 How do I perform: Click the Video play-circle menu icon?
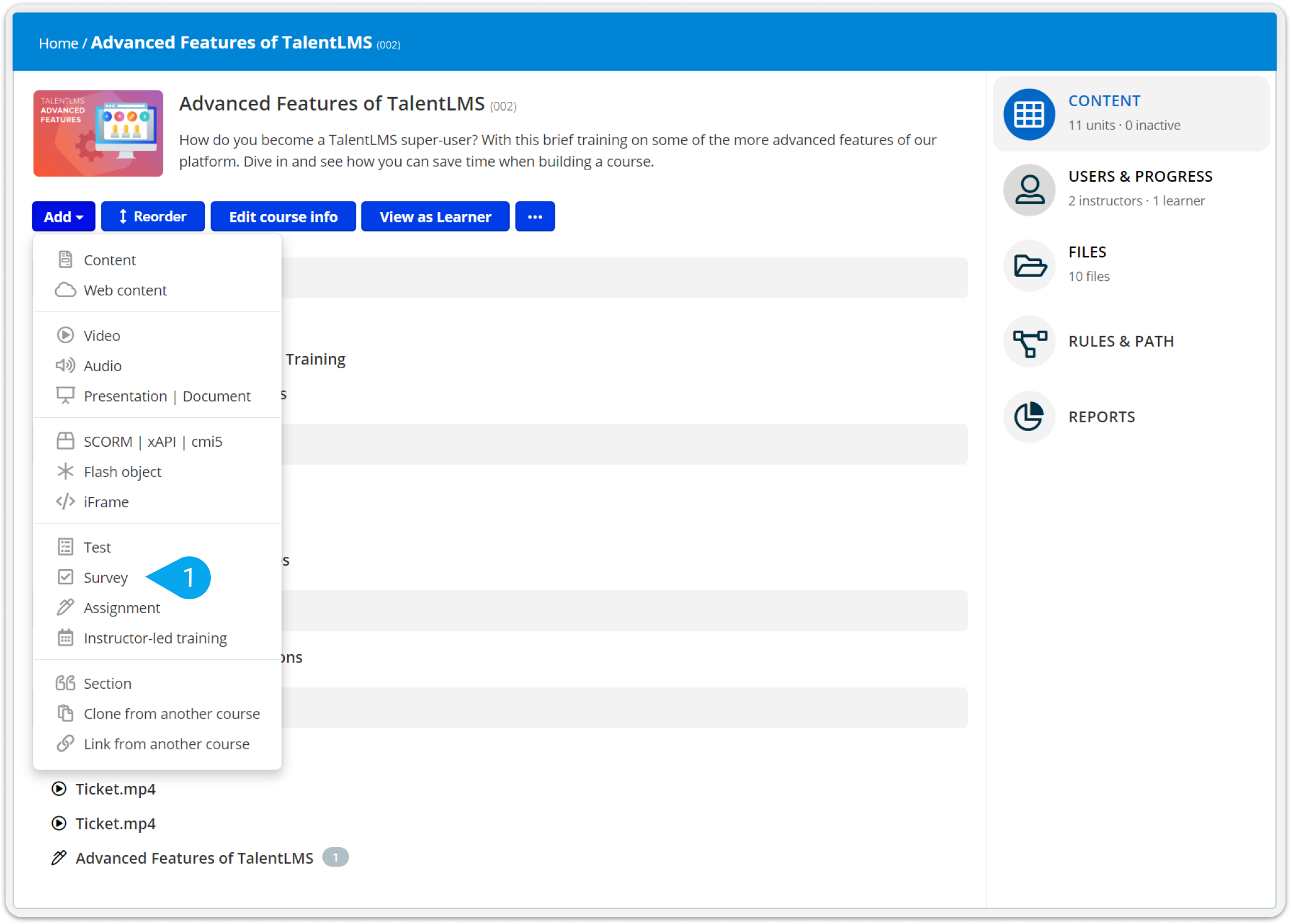click(x=66, y=335)
